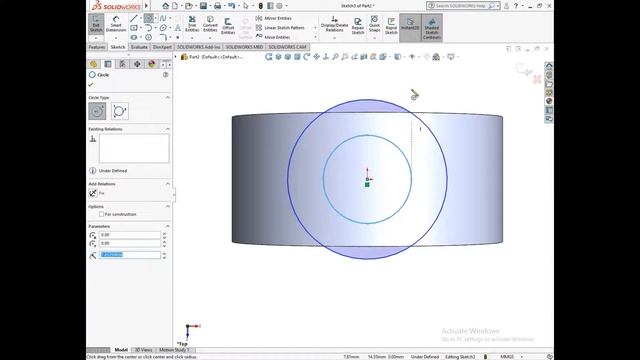Image resolution: width=640 pixels, height=360 pixels.
Task: Click the Save icon
Action: (203, 6)
